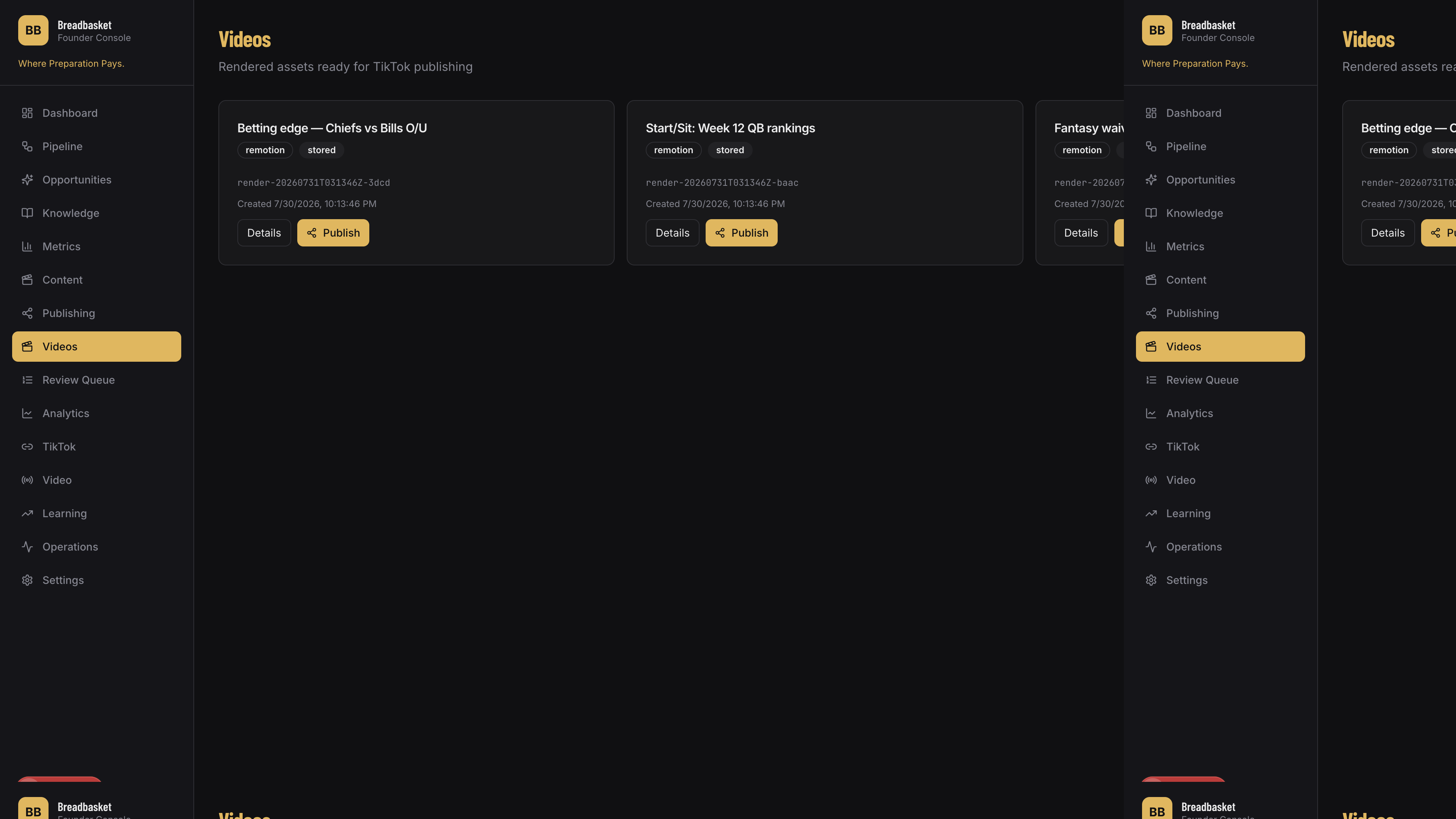This screenshot has height=819, width=1456.
Task: Open Details for Start/Sit Week 12 QB rankings
Action: [x=672, y=233]
